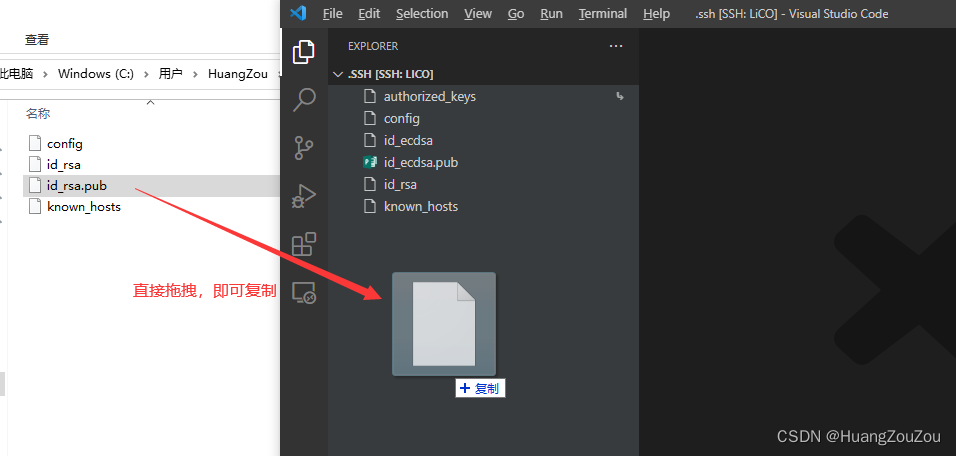The width and height of the screenshot is (956, 456).
Task: Select authorized_keys in VS Code explorer
Action: (483, 96)
